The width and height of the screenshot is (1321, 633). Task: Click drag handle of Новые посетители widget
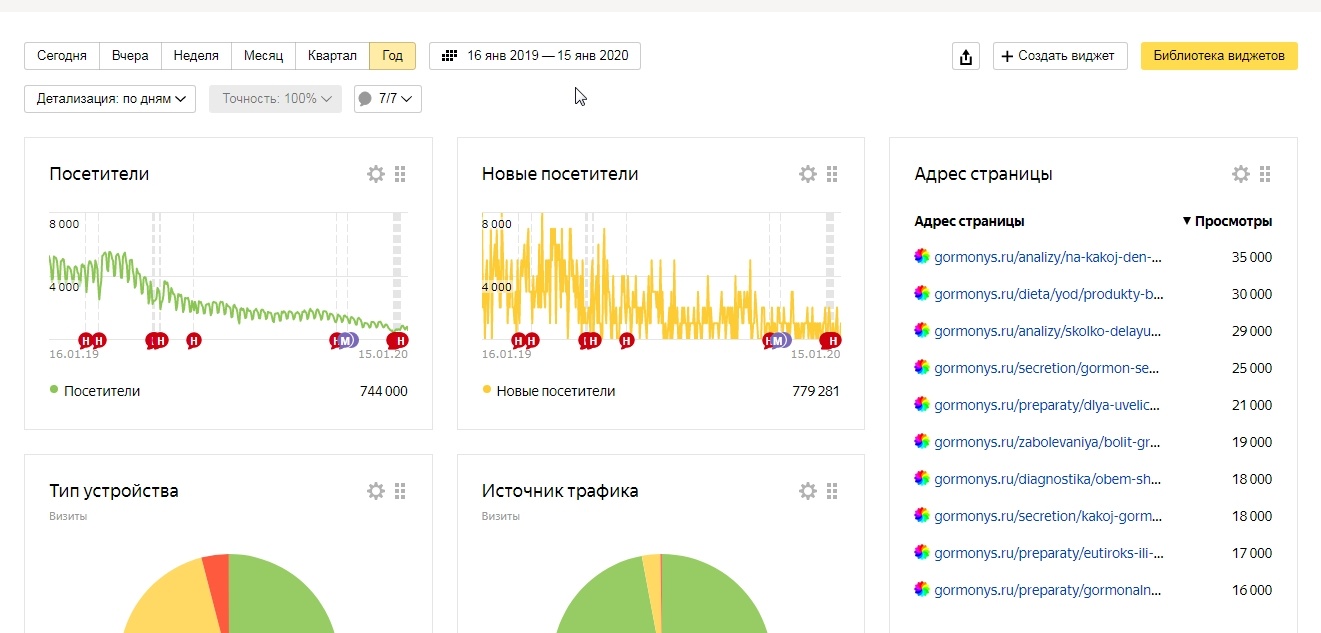click(x=832, y=174)
